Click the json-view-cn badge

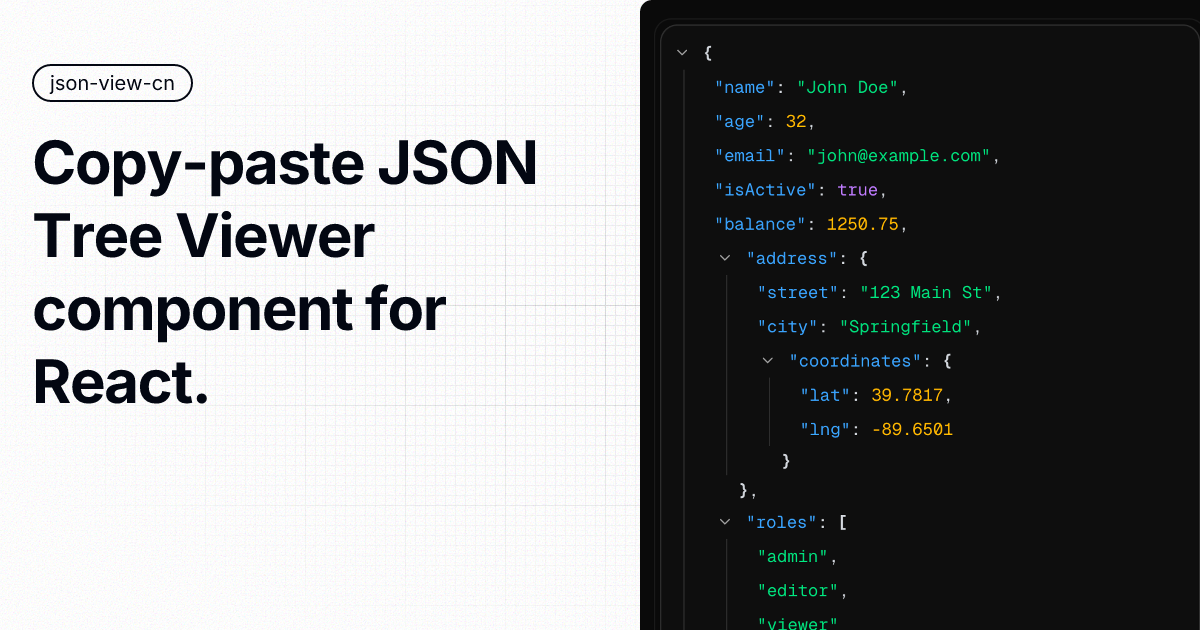(x=112, y=83)
